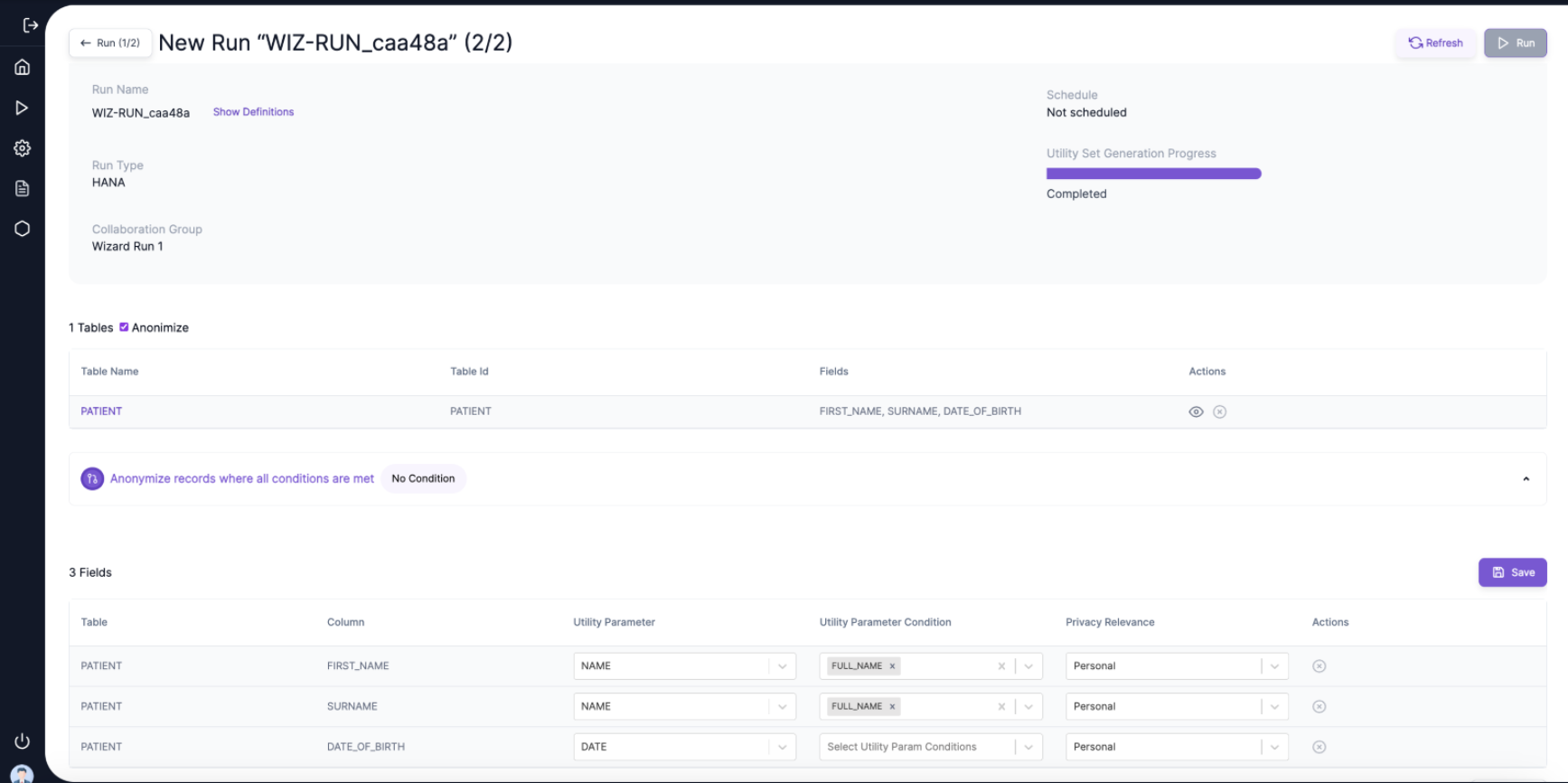Click the power icon in sidebar
The image size is (1568, 783).
coord(23,741)
